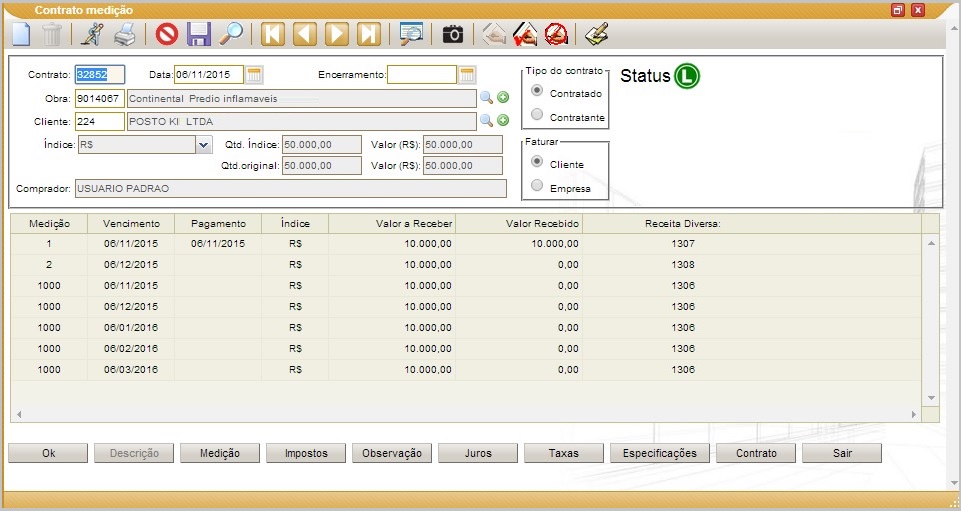Click the Vencimento cell 06/01/2016
961x511 pixels.
pos(131,328)
